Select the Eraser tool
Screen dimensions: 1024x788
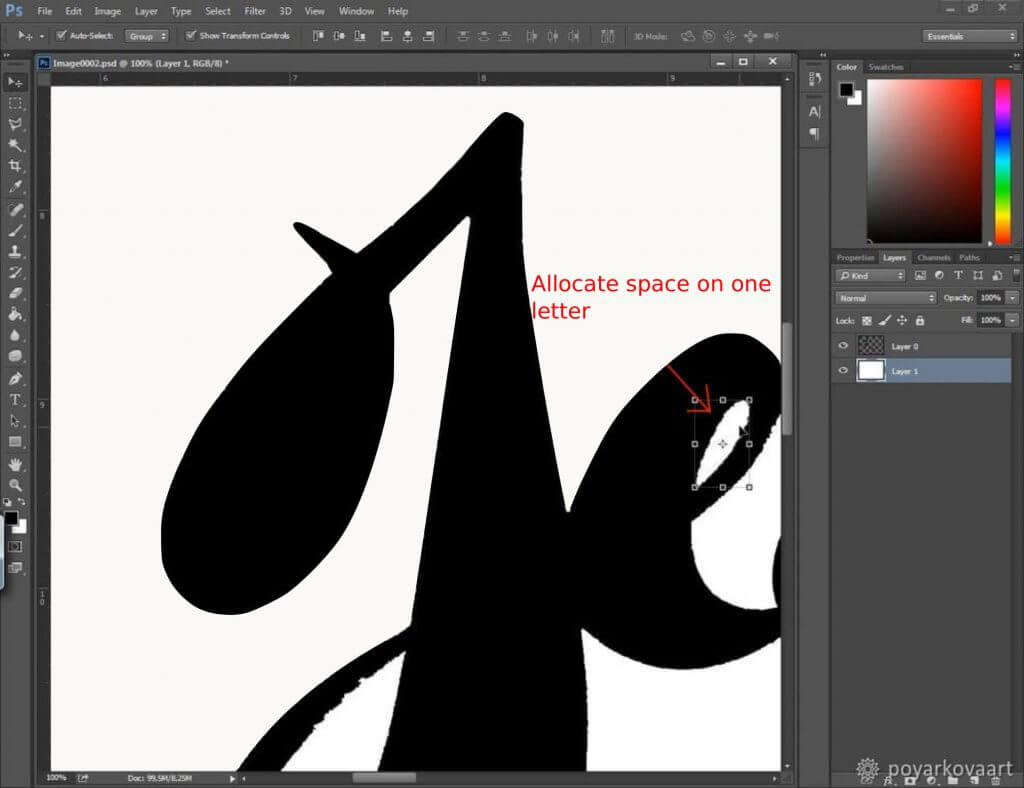[x=15, y=293]
